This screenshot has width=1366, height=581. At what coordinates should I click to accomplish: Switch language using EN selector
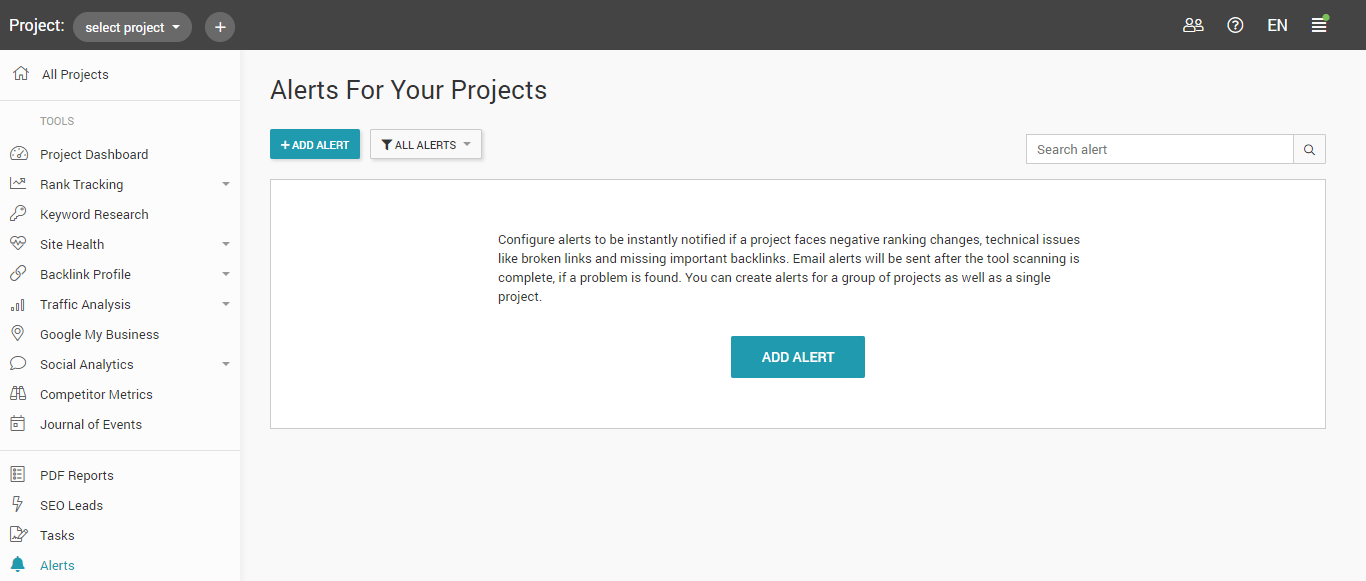click(1277, 26)
